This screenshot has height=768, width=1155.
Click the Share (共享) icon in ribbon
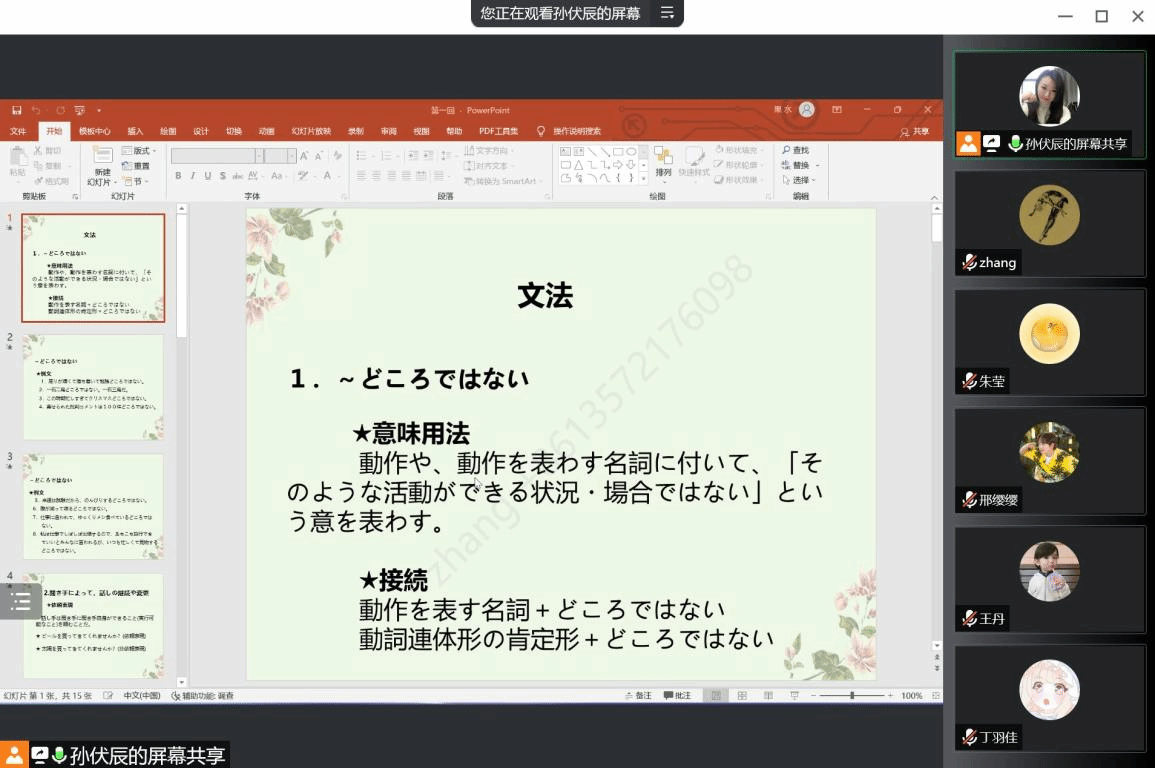pyautogui.click(x=914, y=131)
